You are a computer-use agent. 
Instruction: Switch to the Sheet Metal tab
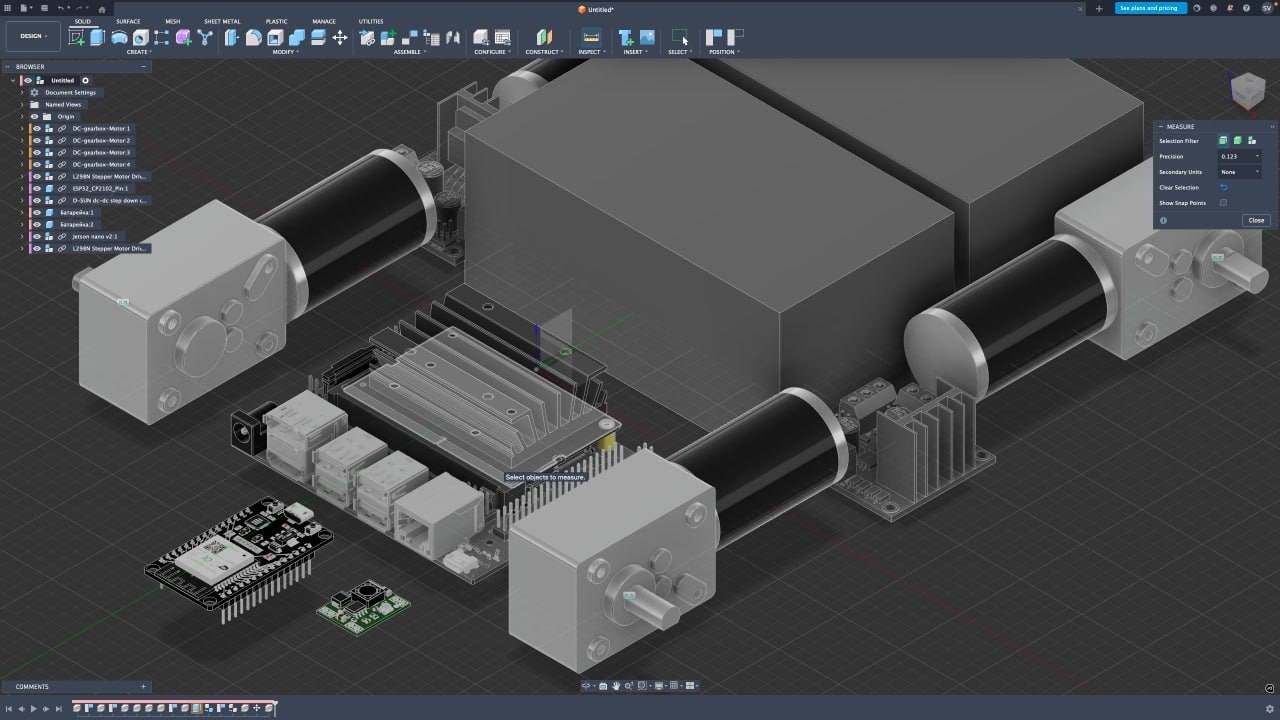(x=222, y=21)
